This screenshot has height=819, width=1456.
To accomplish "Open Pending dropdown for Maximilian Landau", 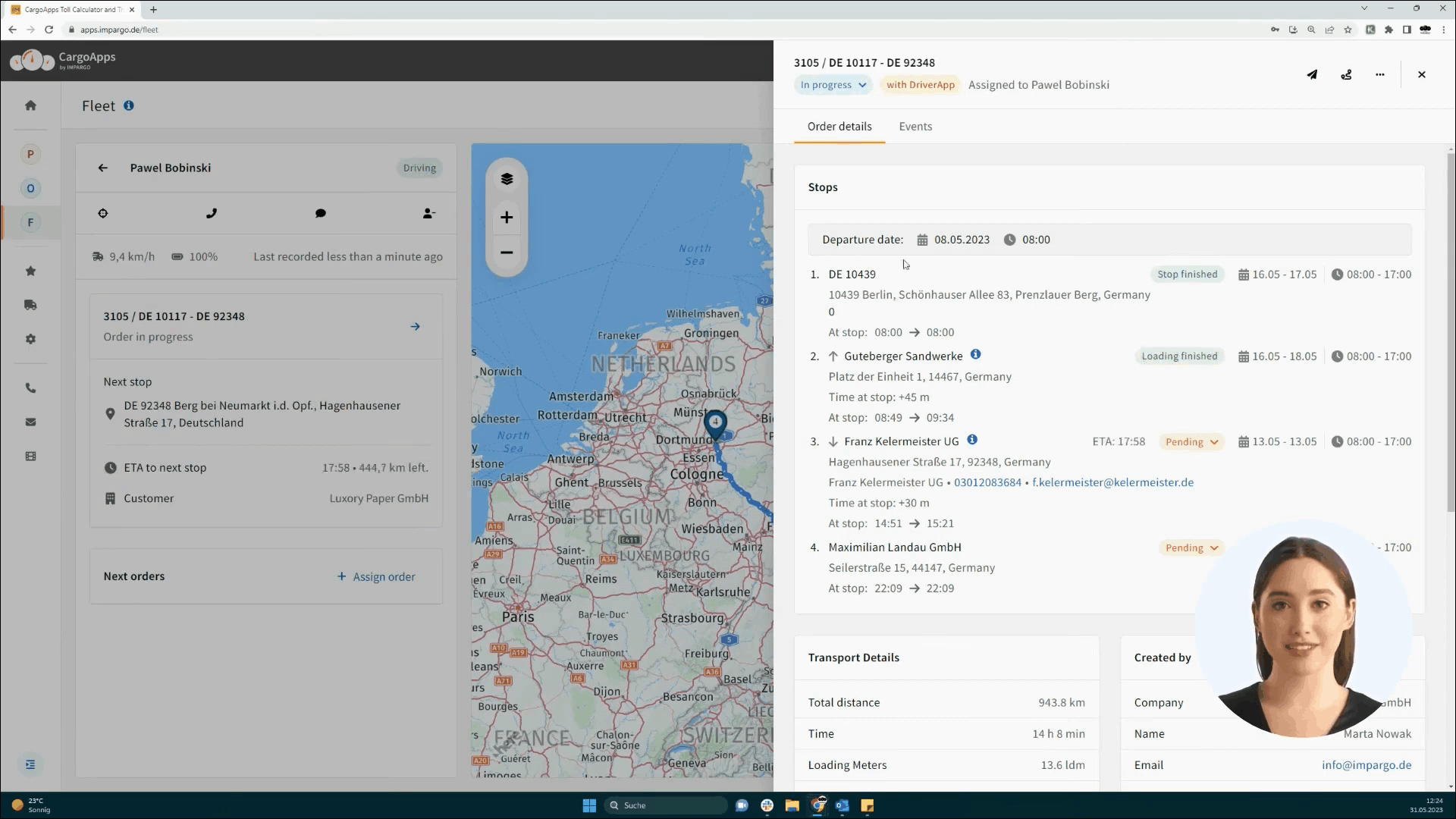I will [x=1191, y=548].
